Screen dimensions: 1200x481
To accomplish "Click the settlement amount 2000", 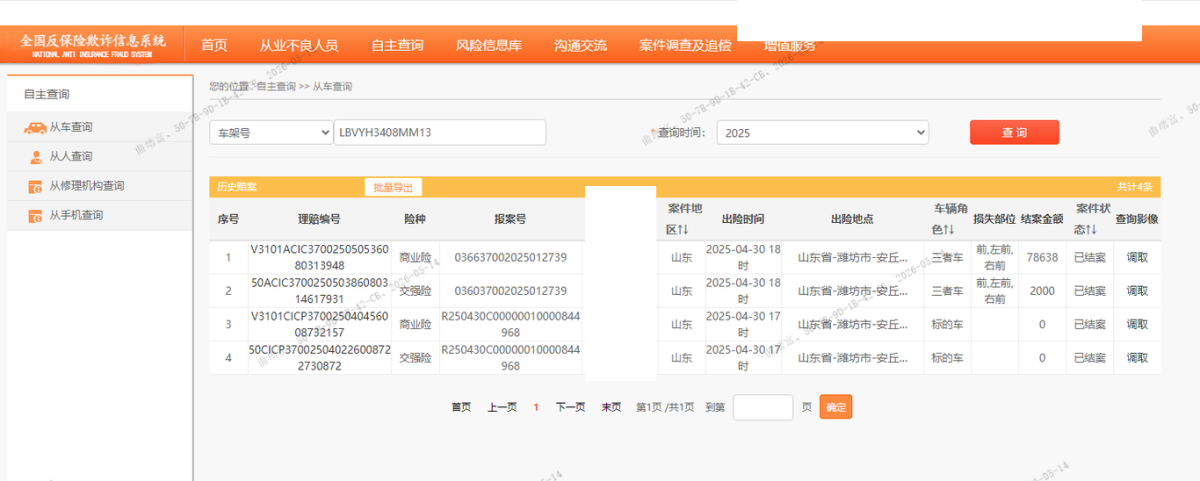I will tap(1042, 291).
